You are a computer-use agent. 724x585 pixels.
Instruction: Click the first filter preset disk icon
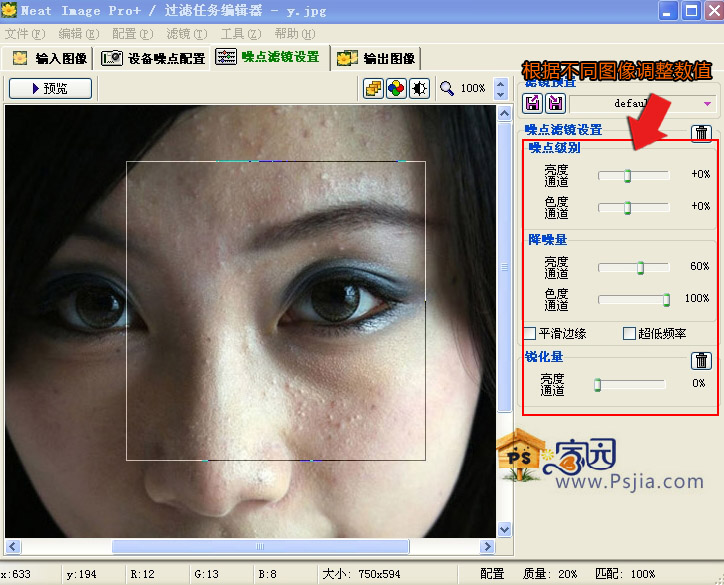pyautogui.click(x=533, y=103)
